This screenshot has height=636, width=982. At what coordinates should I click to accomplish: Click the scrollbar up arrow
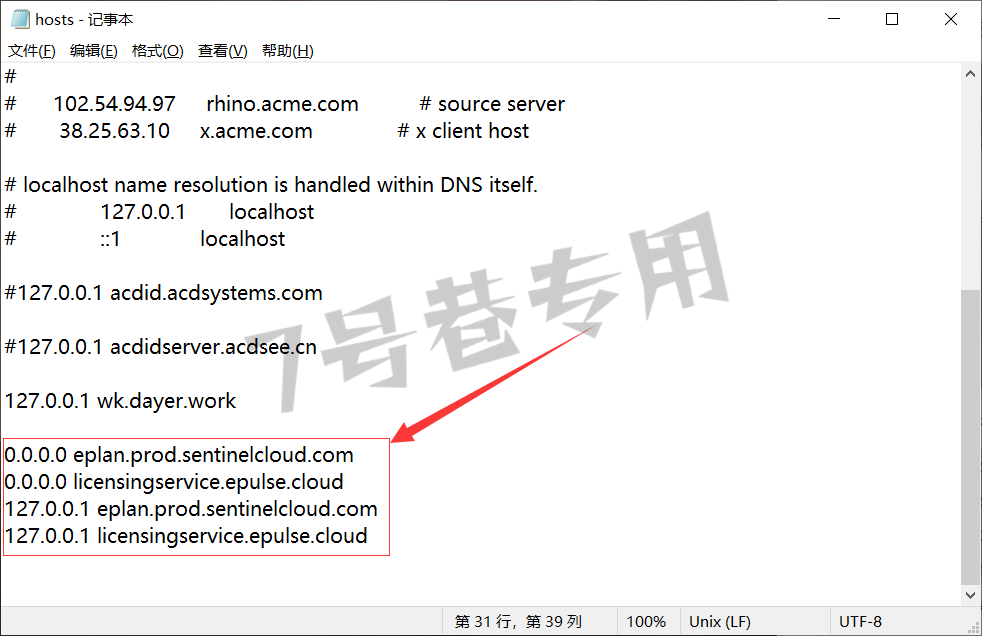(x=970, y=74)
